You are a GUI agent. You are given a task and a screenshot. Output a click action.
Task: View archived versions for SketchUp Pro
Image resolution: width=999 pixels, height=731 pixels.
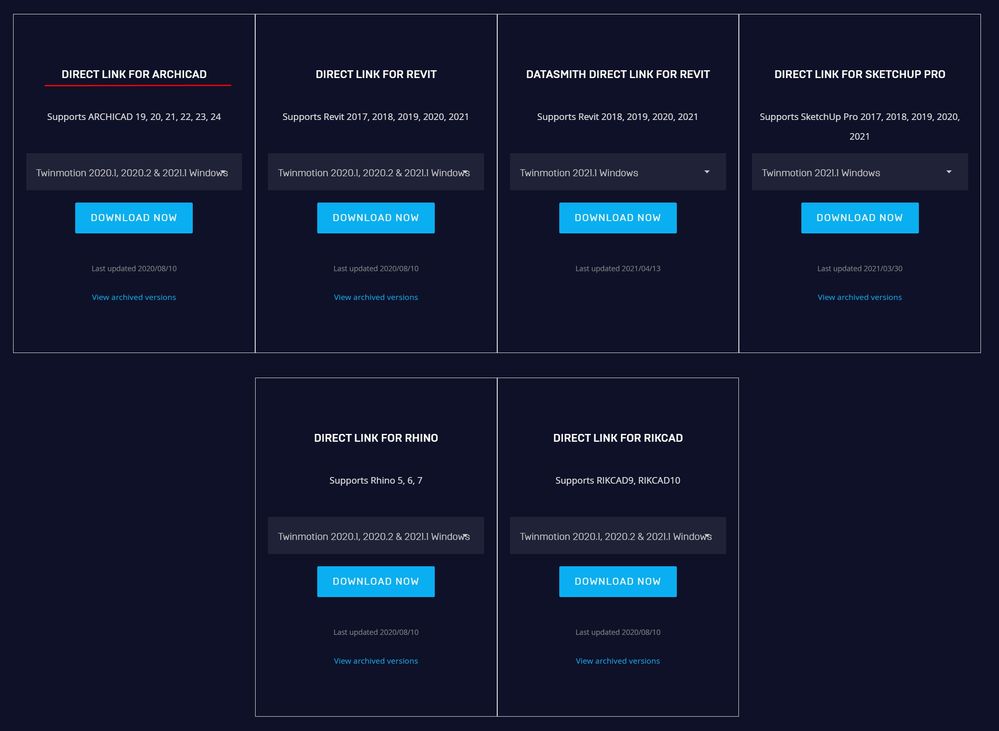point(860,297)
